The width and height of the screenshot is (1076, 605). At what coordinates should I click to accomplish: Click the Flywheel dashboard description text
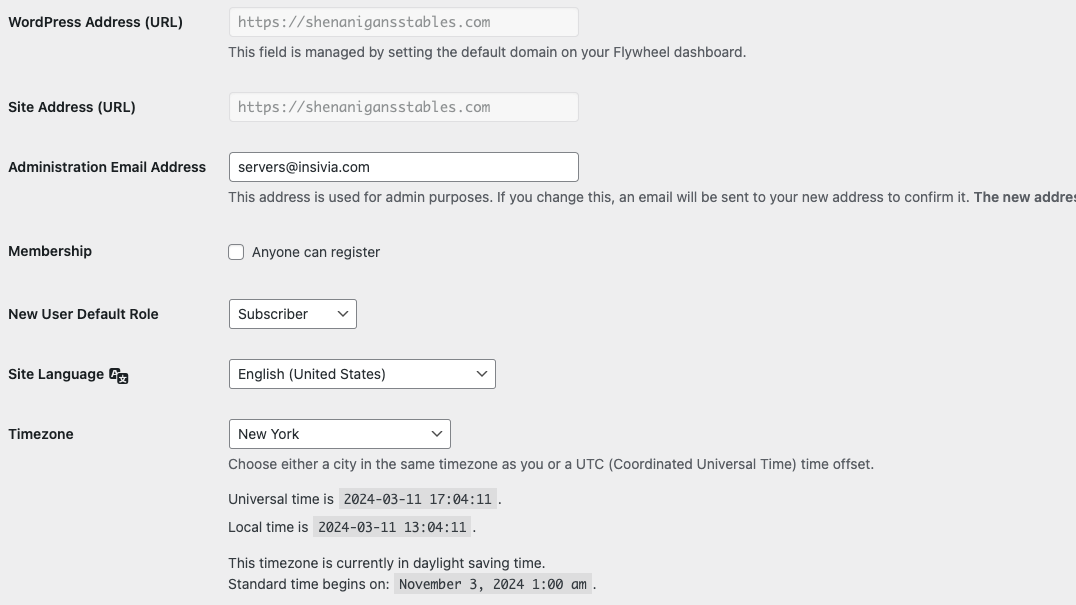coord(487,52)
